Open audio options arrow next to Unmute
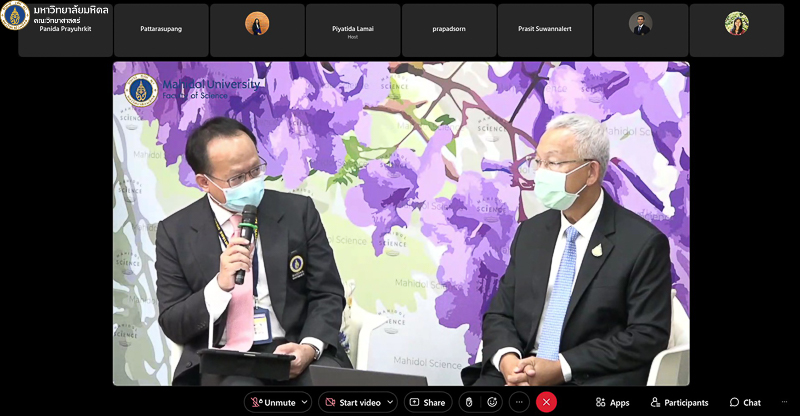The width and height of the screenshot is (800, 416). pos(304,402)
